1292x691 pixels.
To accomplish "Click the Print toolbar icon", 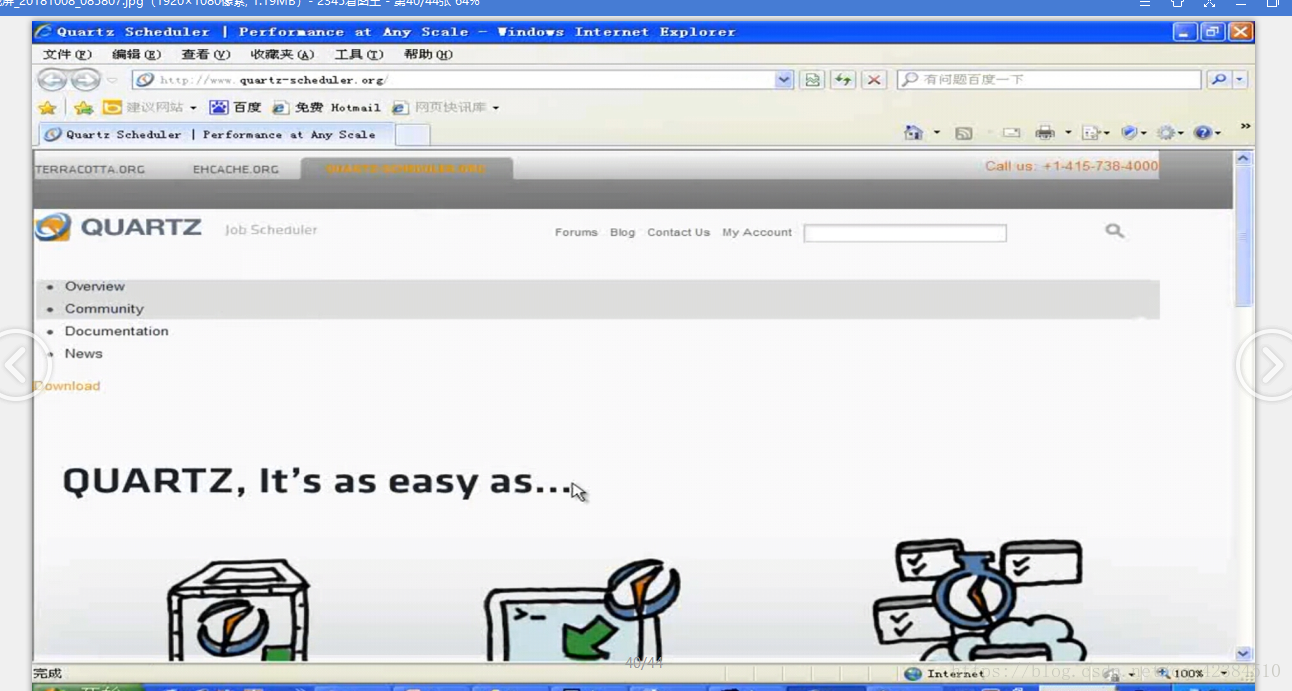I will pos(1045,133).
